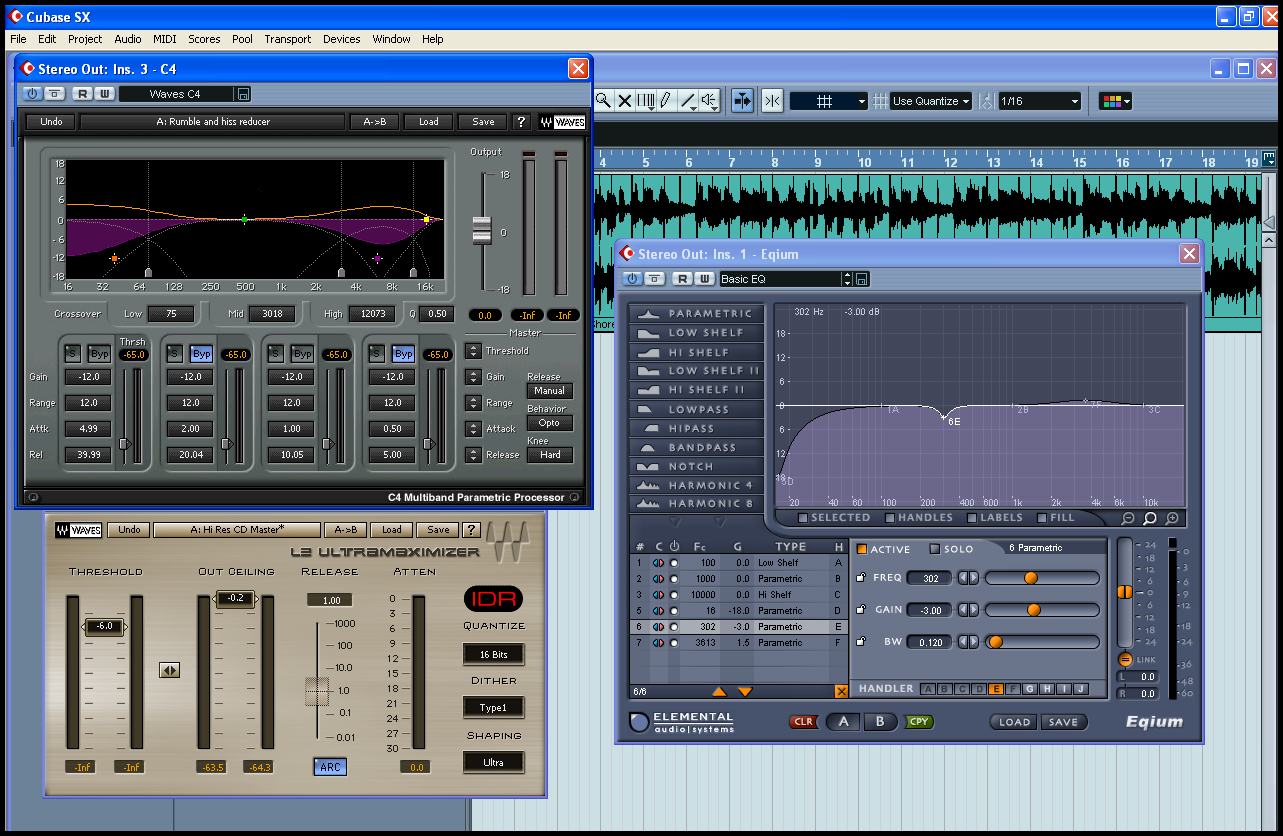Viewport: 1283px width, 836px height.
Task: Open L3 Quantize 16 Bits selector
Action: [x=493, y=655]
